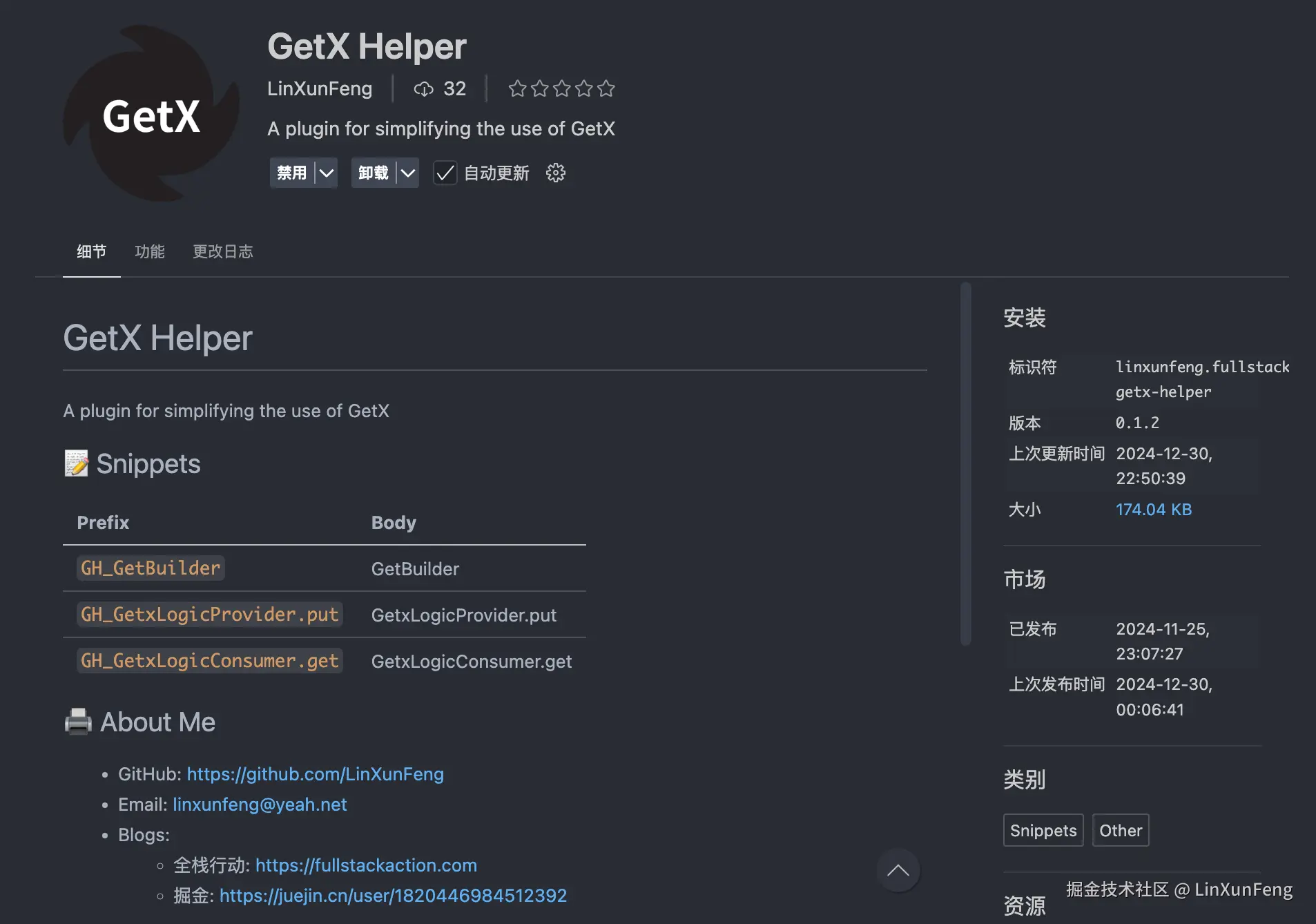
Task: Click the star rating row
Action: [x=561, y=89]
